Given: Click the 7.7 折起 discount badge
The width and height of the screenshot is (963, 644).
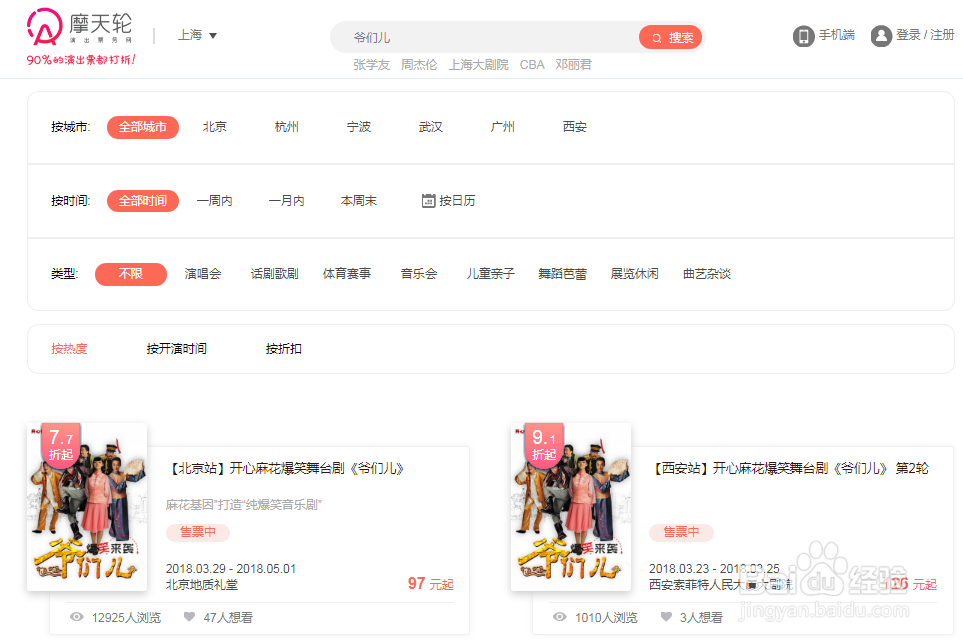Looking at the screenshot, I should coord(61,445).
